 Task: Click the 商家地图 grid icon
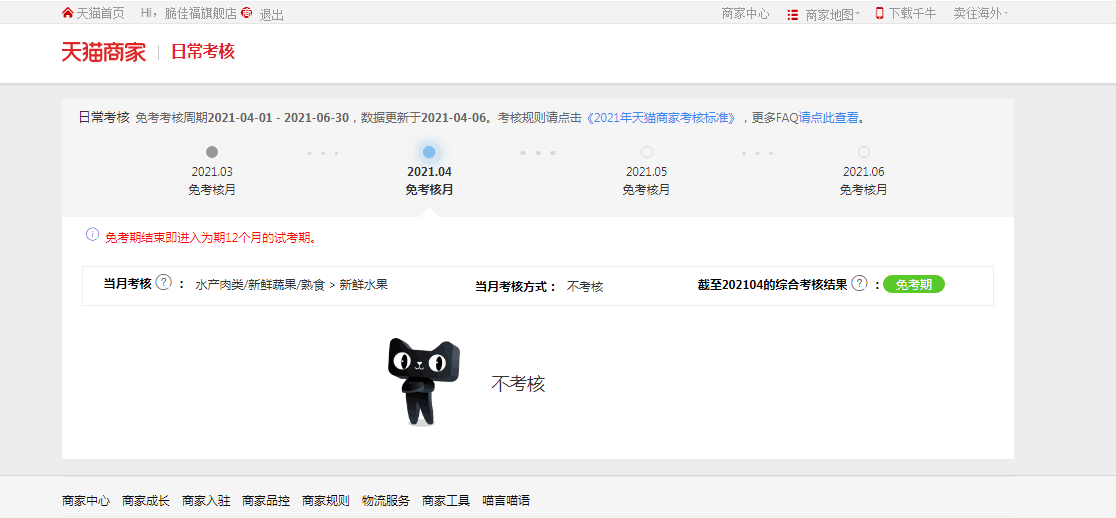click(x=793, y=14)
